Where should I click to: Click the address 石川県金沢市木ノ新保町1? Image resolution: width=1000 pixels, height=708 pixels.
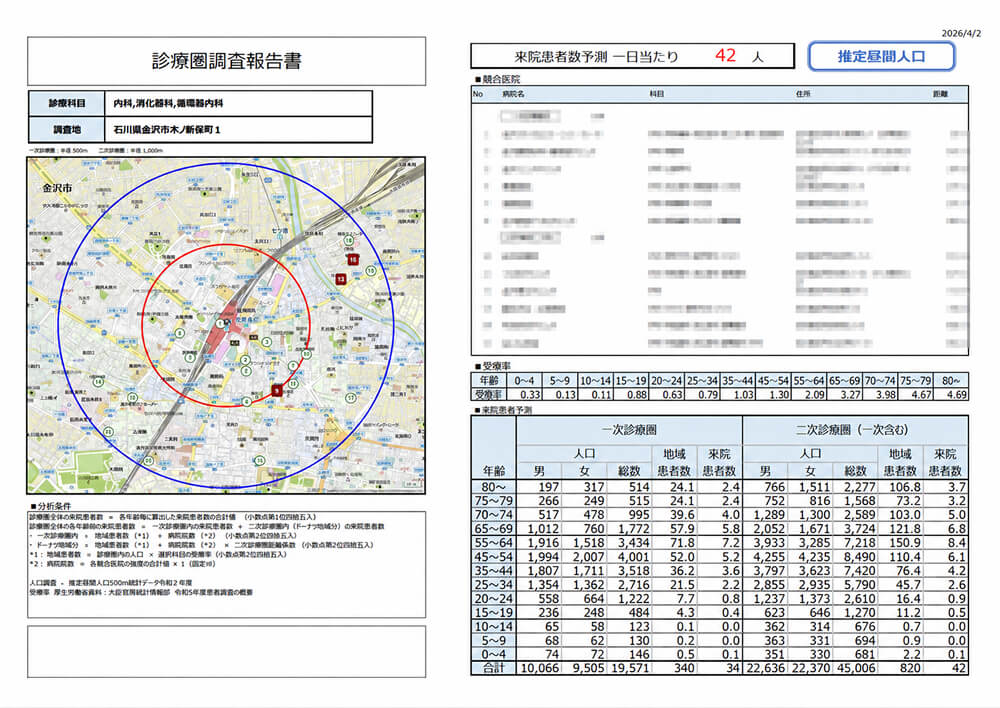pos(167,129)
